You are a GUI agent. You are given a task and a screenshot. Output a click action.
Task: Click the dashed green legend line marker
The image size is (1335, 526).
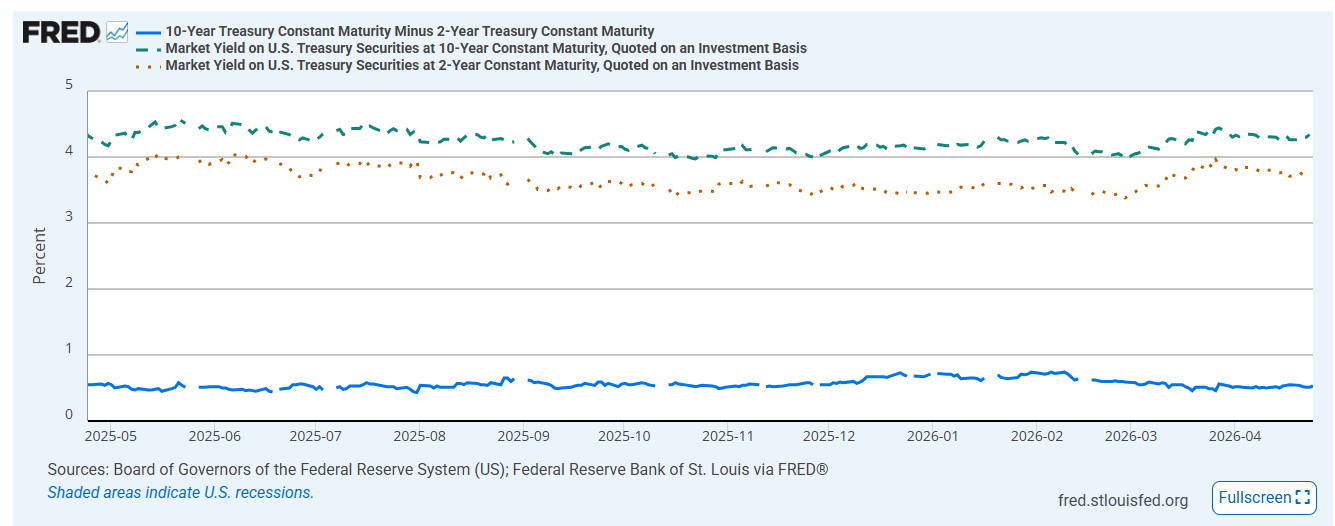click(x=148, y=48)
